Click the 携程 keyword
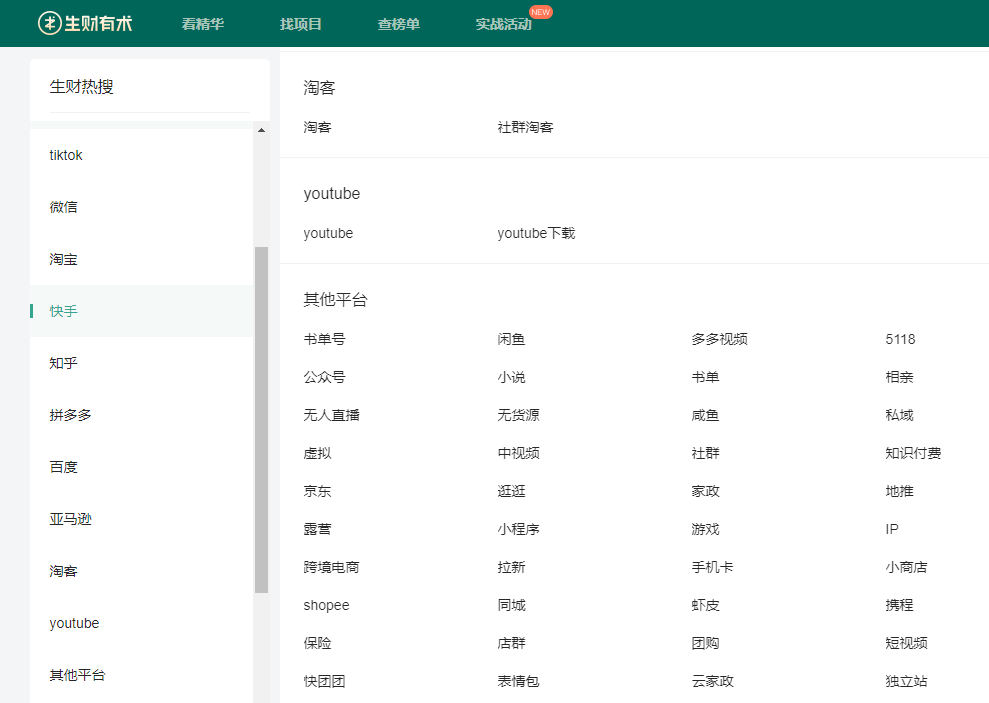 [899, 605]
